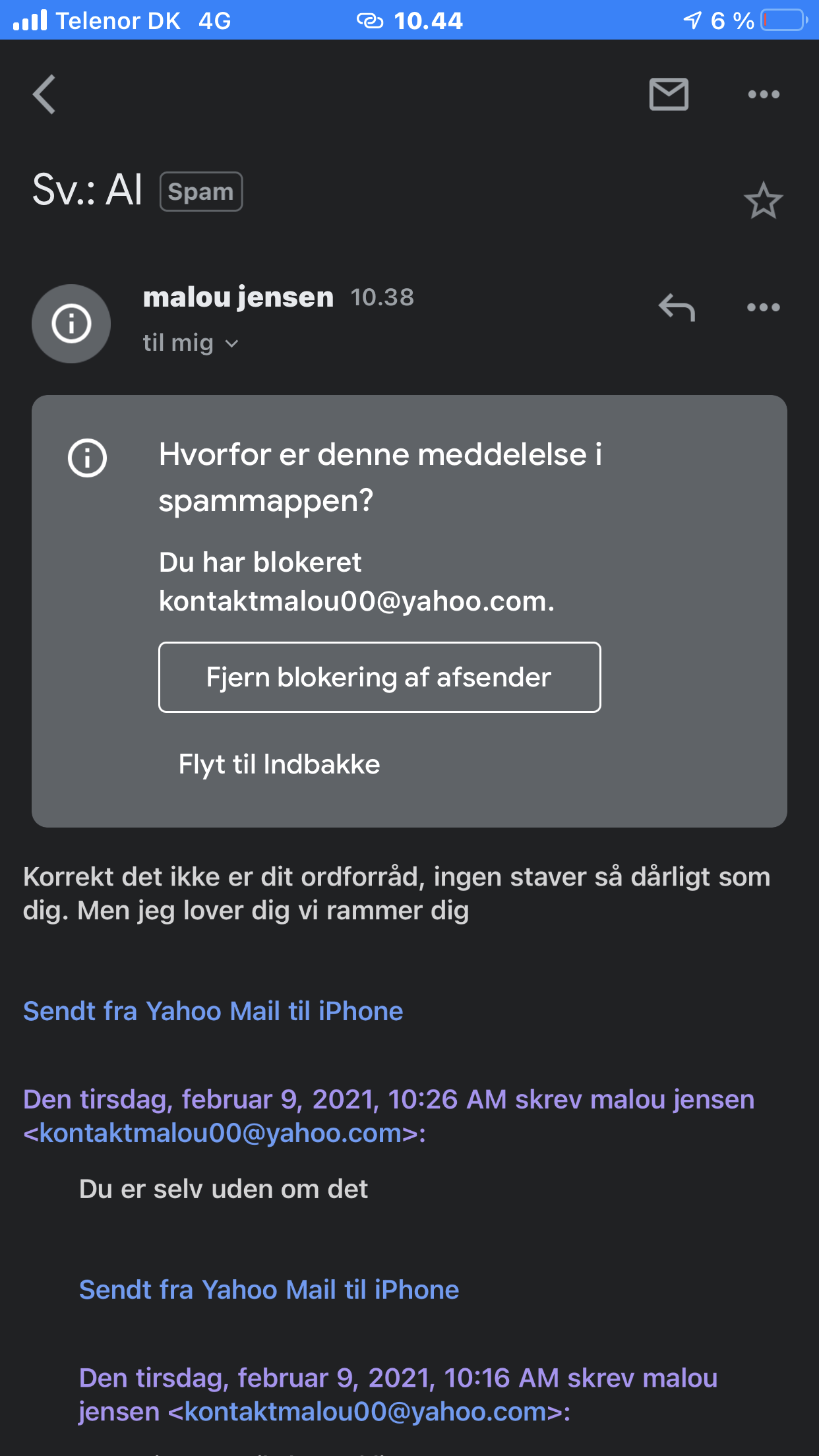The height and width of the screenshot is (1456, 819).
Task: Tap first 'Sendt fra Yahoo Mail til iPhone' link
Action: tap(213, 1011)
